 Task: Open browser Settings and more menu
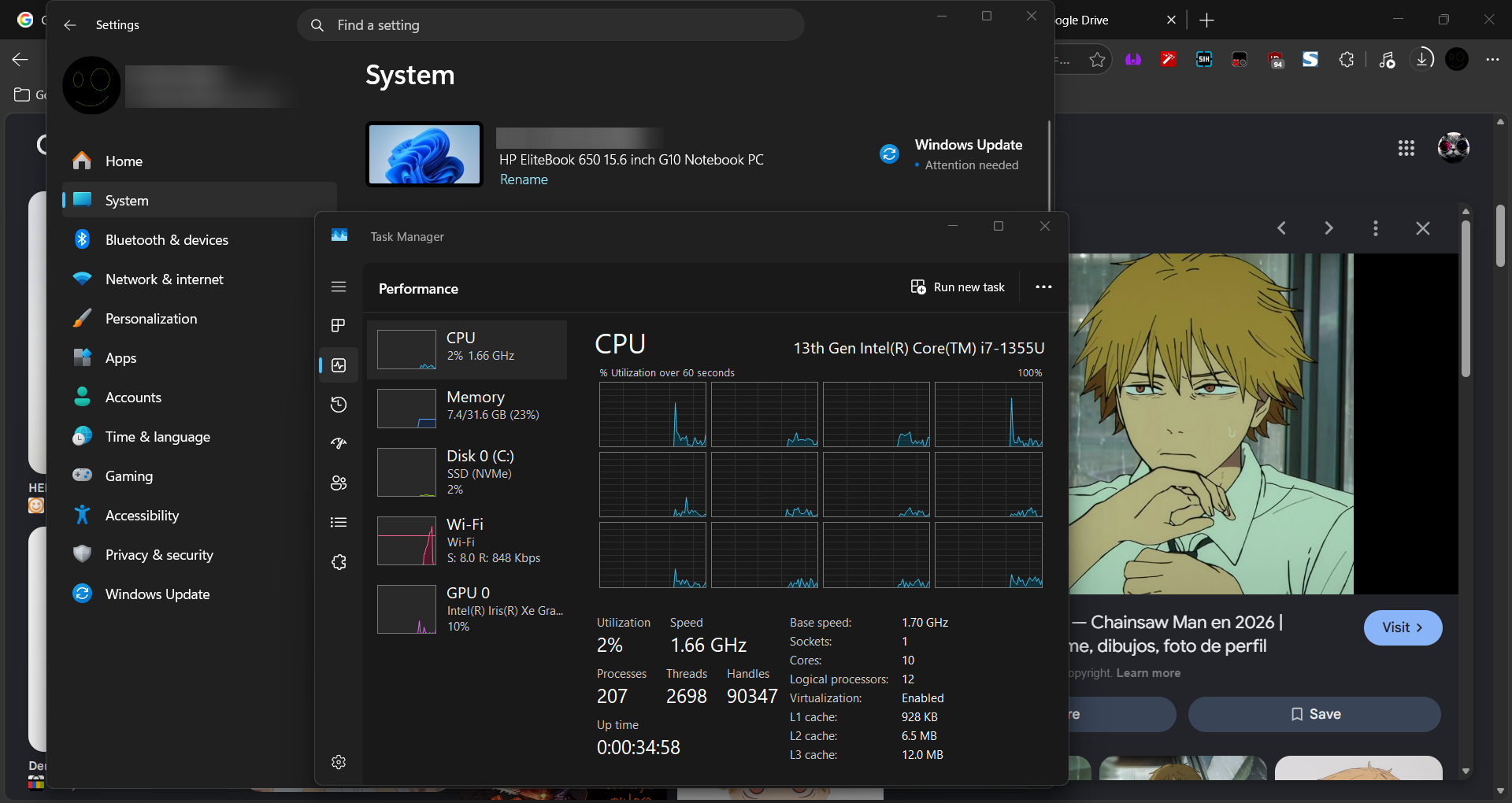point(1492,60)
